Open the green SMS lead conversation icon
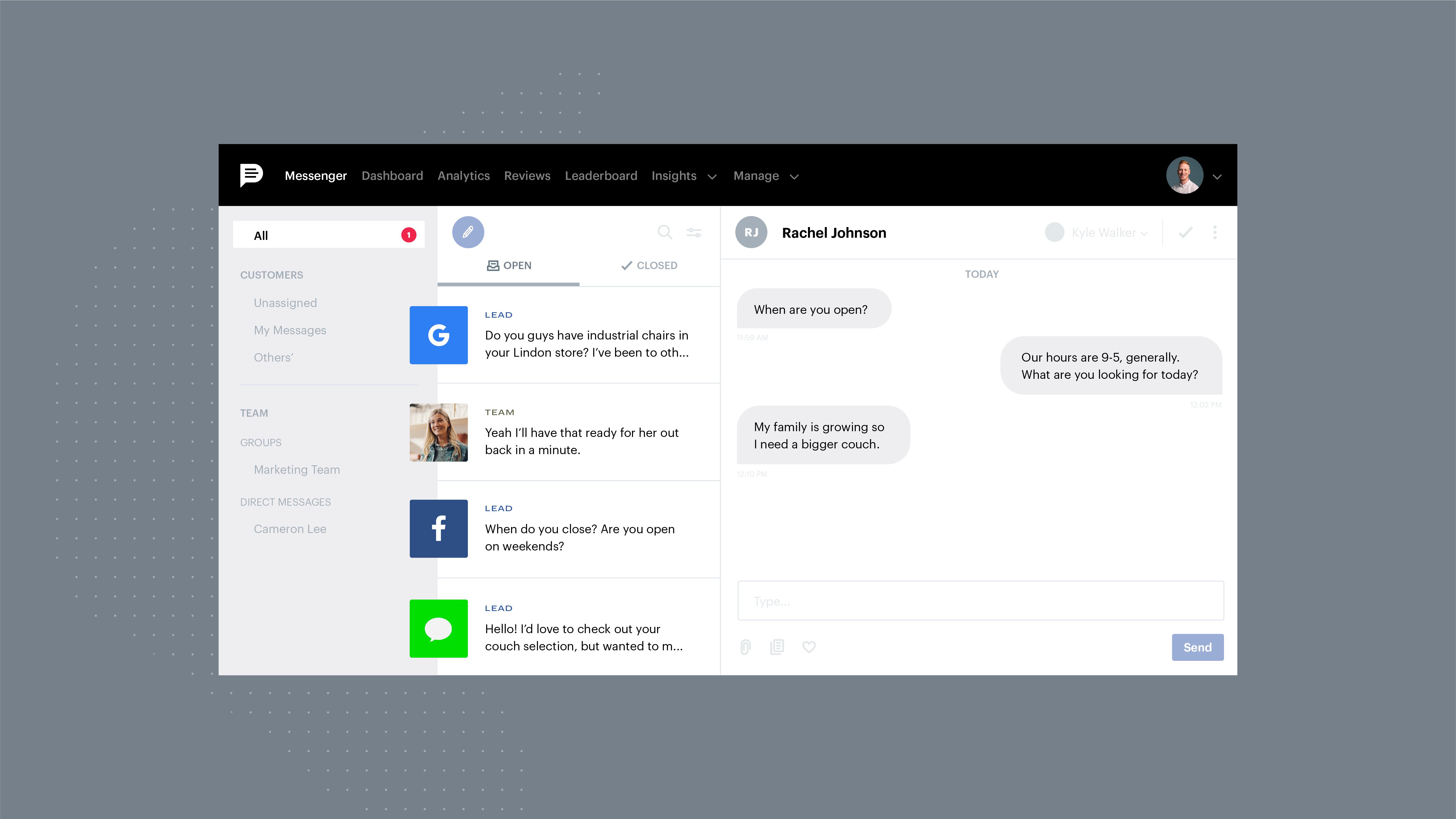Image resolution: width=1456 pixels, height=819 pixels. pyautogui.click(x=439, y=629)
